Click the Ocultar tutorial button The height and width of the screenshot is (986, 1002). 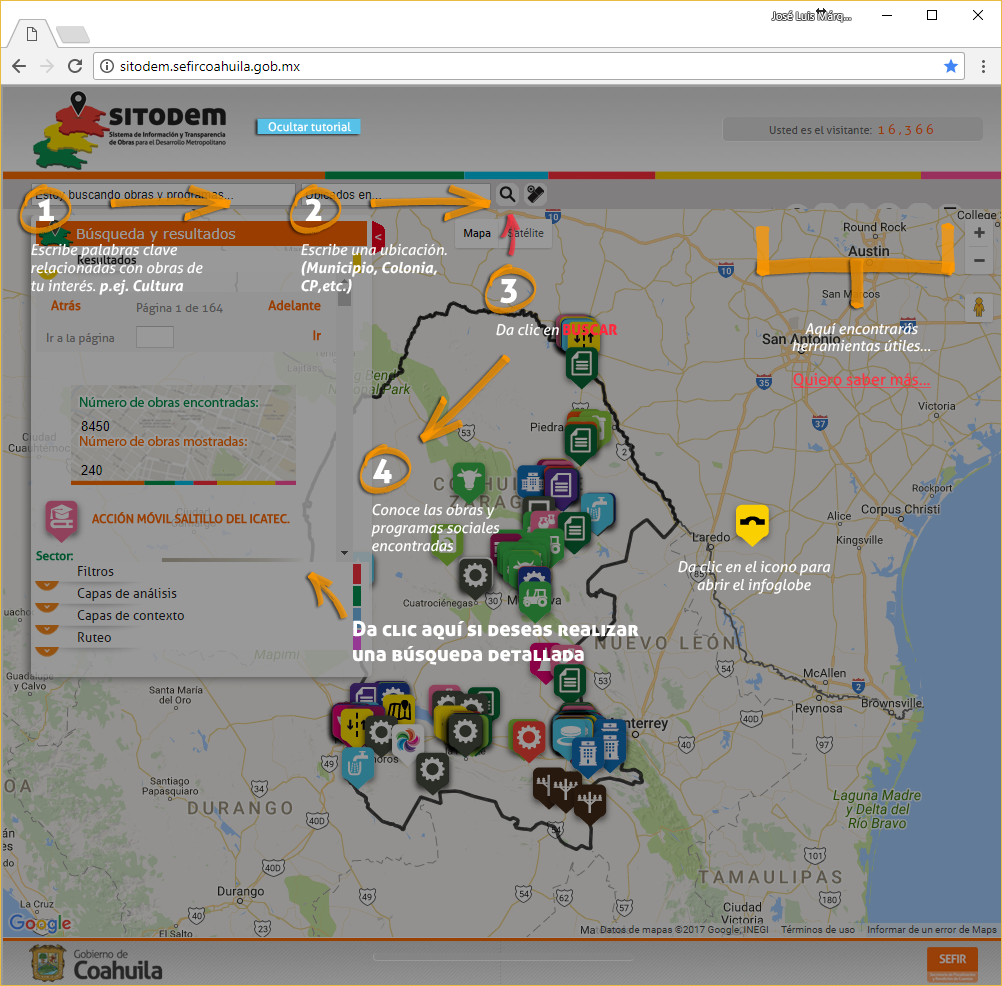coord(309,127)
